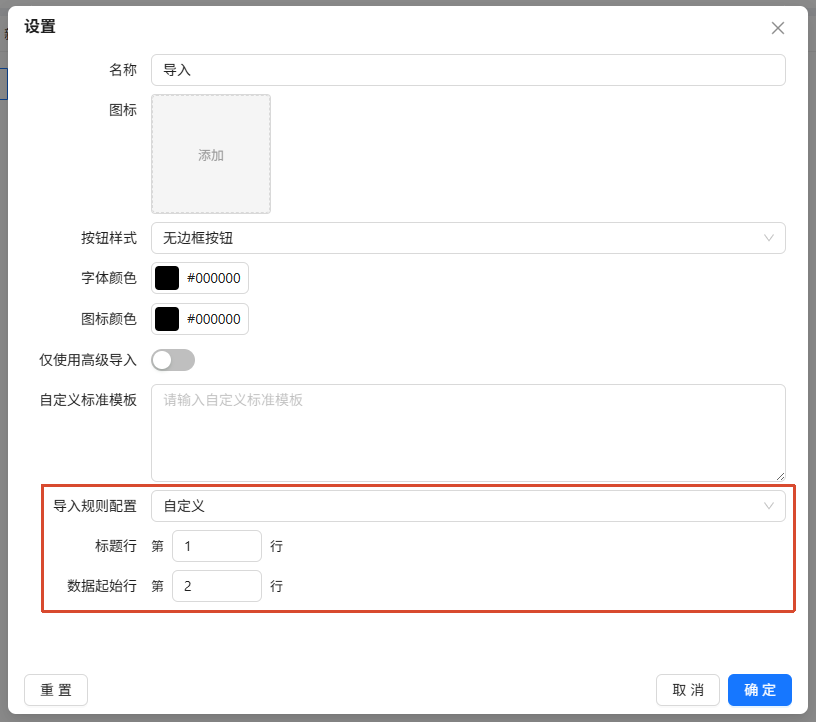The height and width of the screenshot is (722, 816).
Task: Open the 图标颜色 black color swatch
Action: [167, 319]
